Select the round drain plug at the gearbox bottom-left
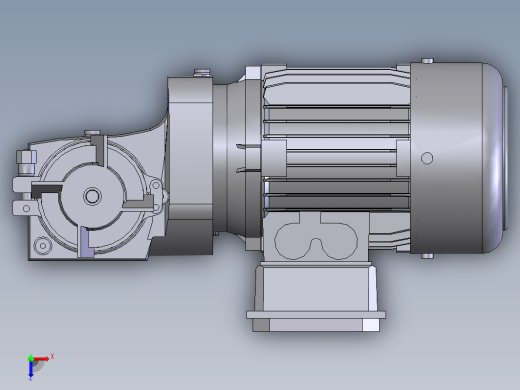Viewport: 520px width, 390px height. (x=43, y=246)
